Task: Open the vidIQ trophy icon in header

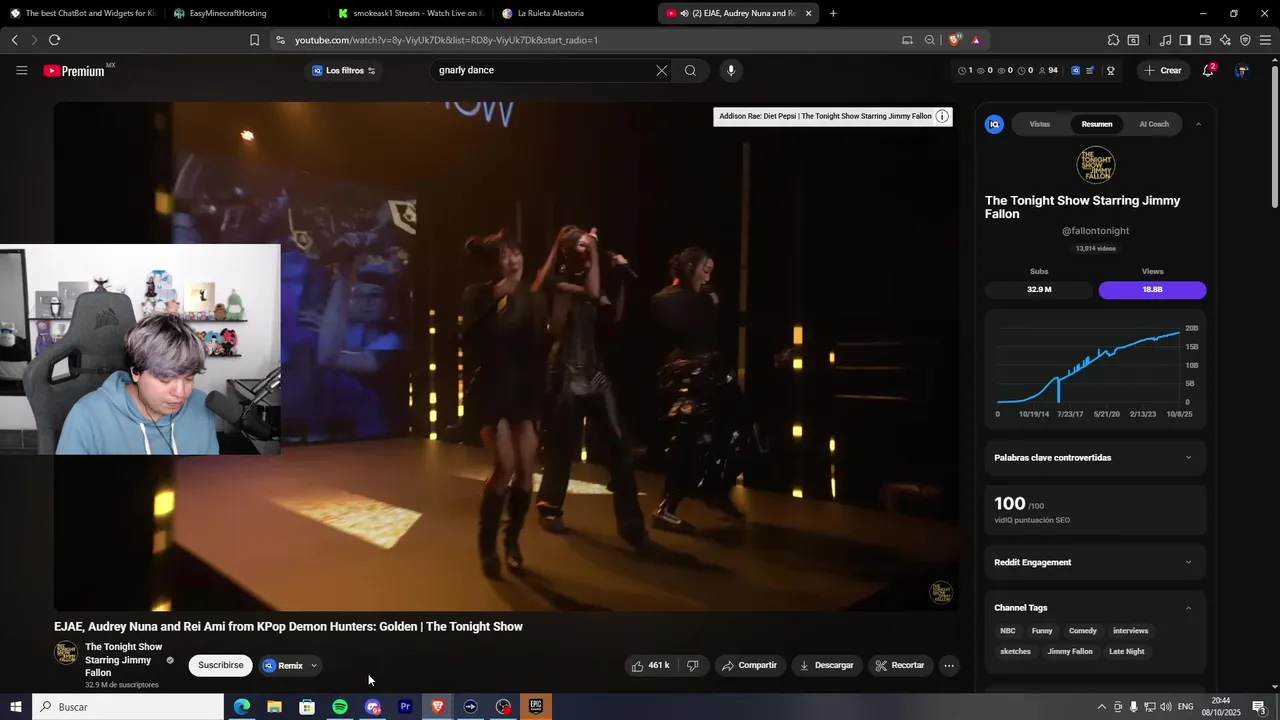Action: tap(1111, 70)
